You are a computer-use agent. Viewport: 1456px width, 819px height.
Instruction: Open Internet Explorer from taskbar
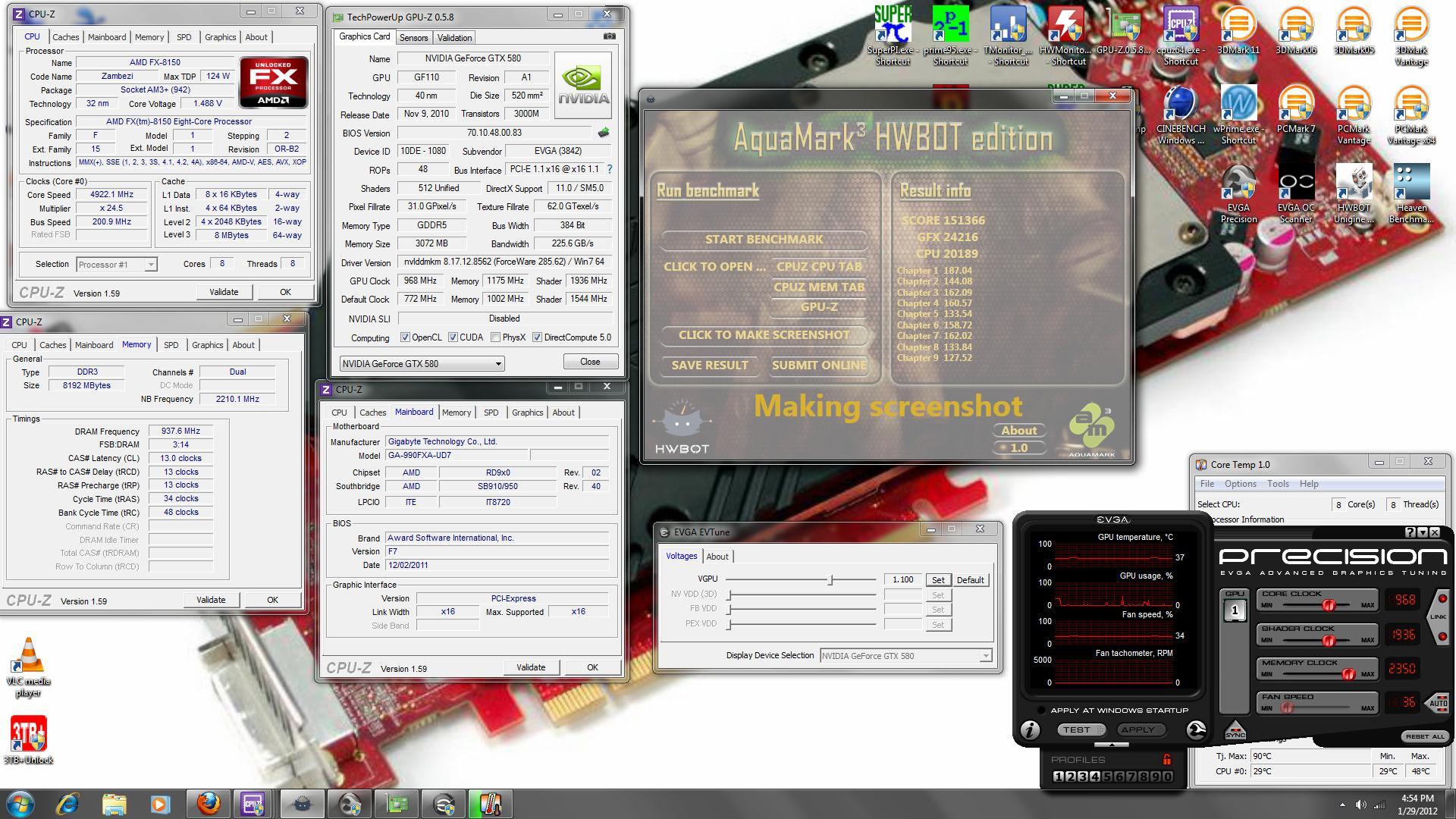67,803
